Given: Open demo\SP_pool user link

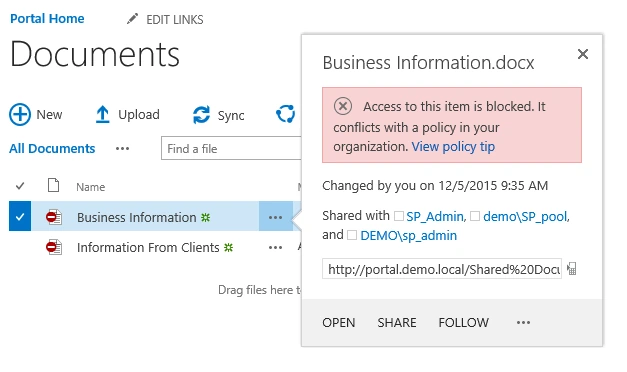Looking at the screenshot, I should pos(525,216).
